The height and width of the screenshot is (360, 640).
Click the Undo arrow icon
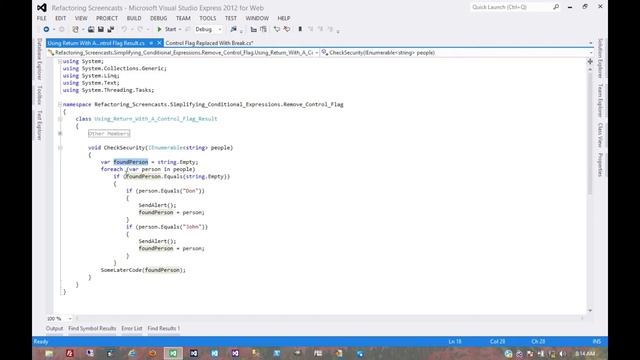[124, 29]
